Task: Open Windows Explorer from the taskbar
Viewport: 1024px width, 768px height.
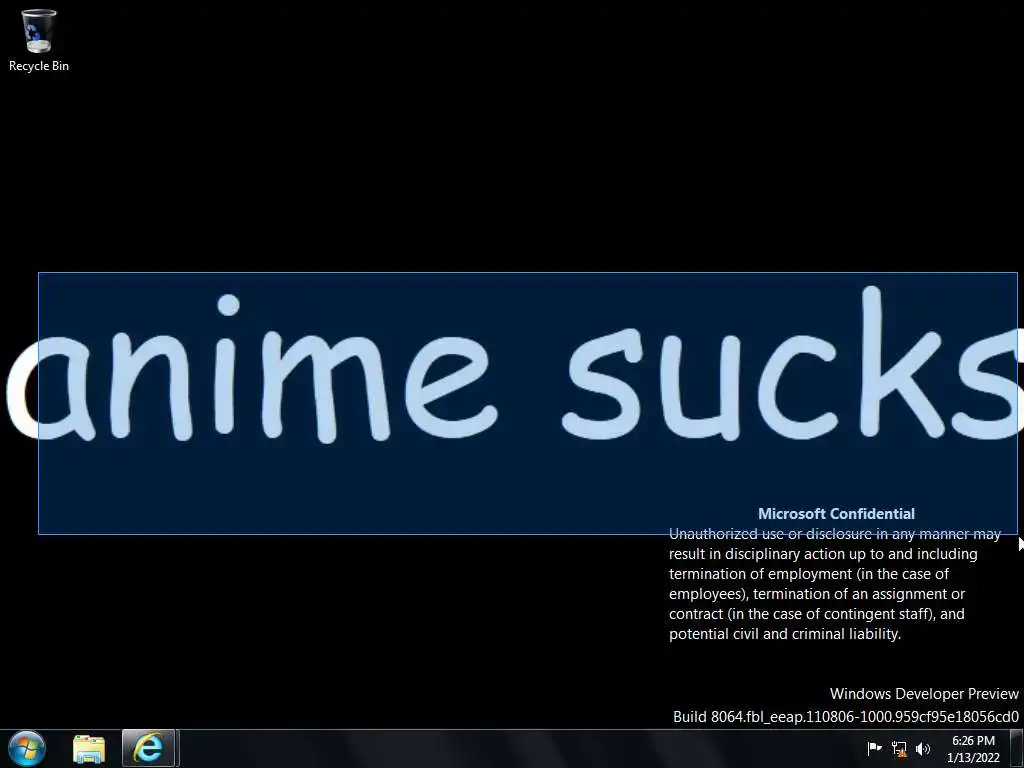Action: 89,749
